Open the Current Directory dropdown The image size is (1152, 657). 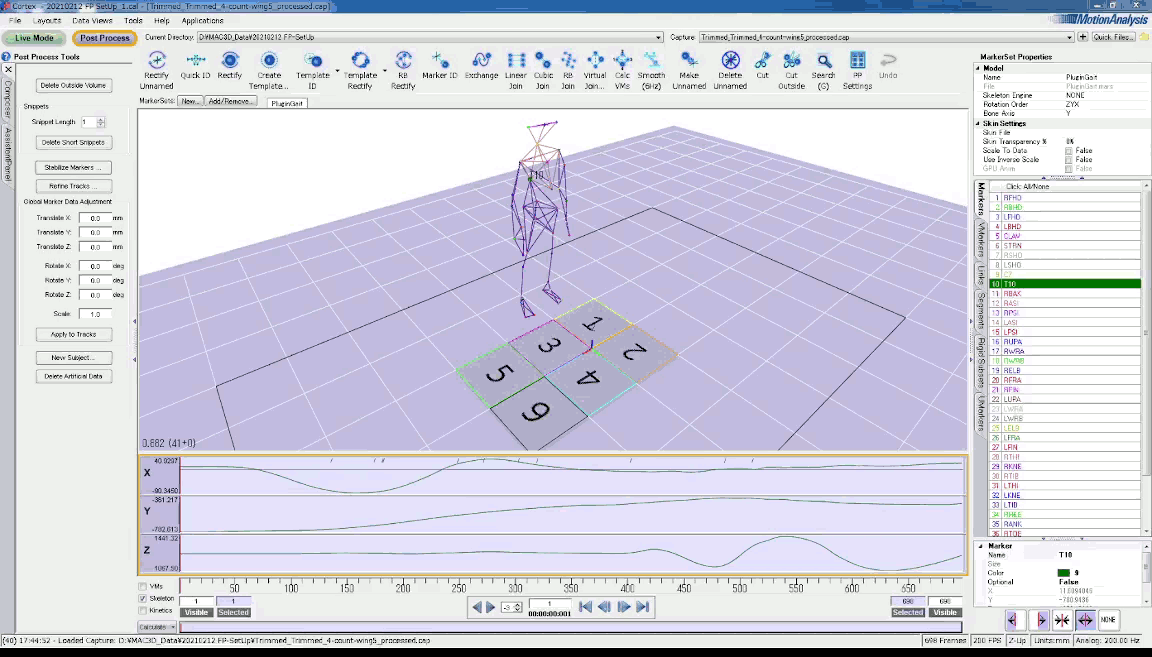pyautogui.click(x=658, y=37)
